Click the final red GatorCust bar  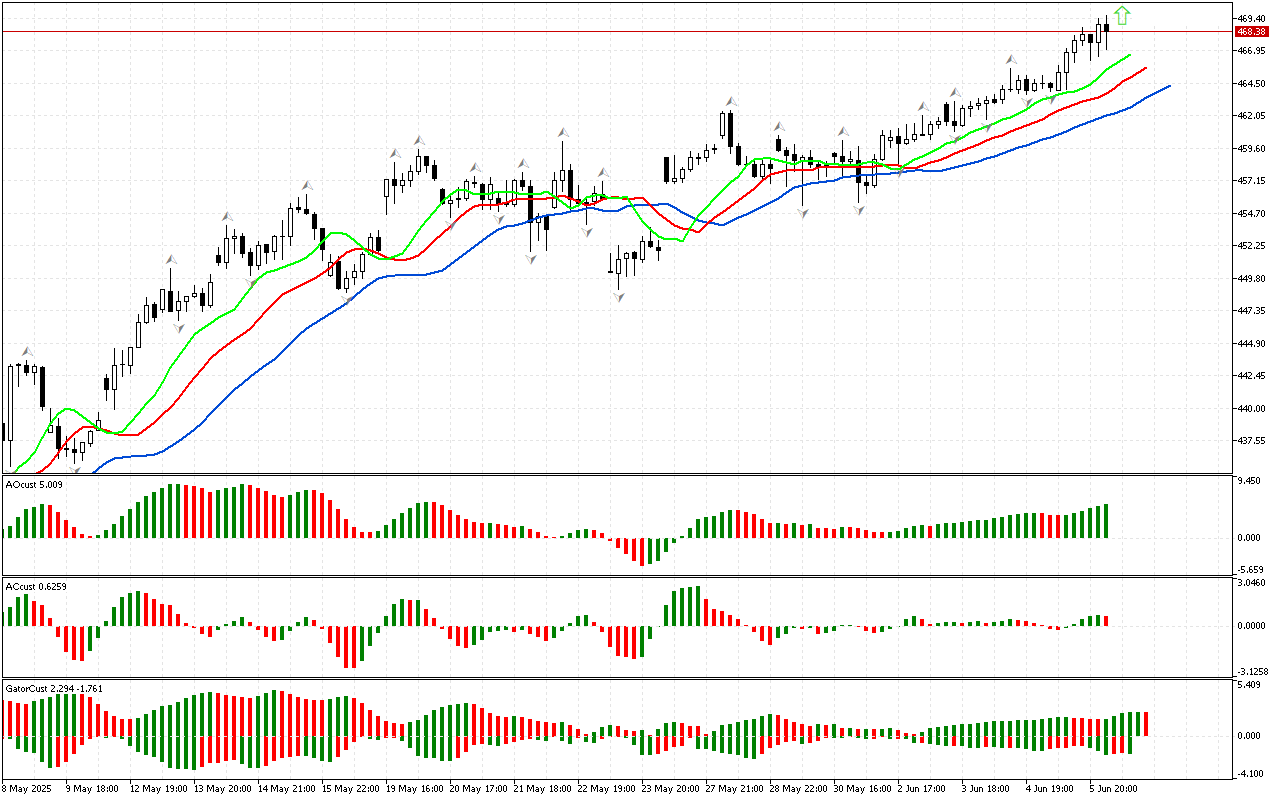(x=1146, y=725)
